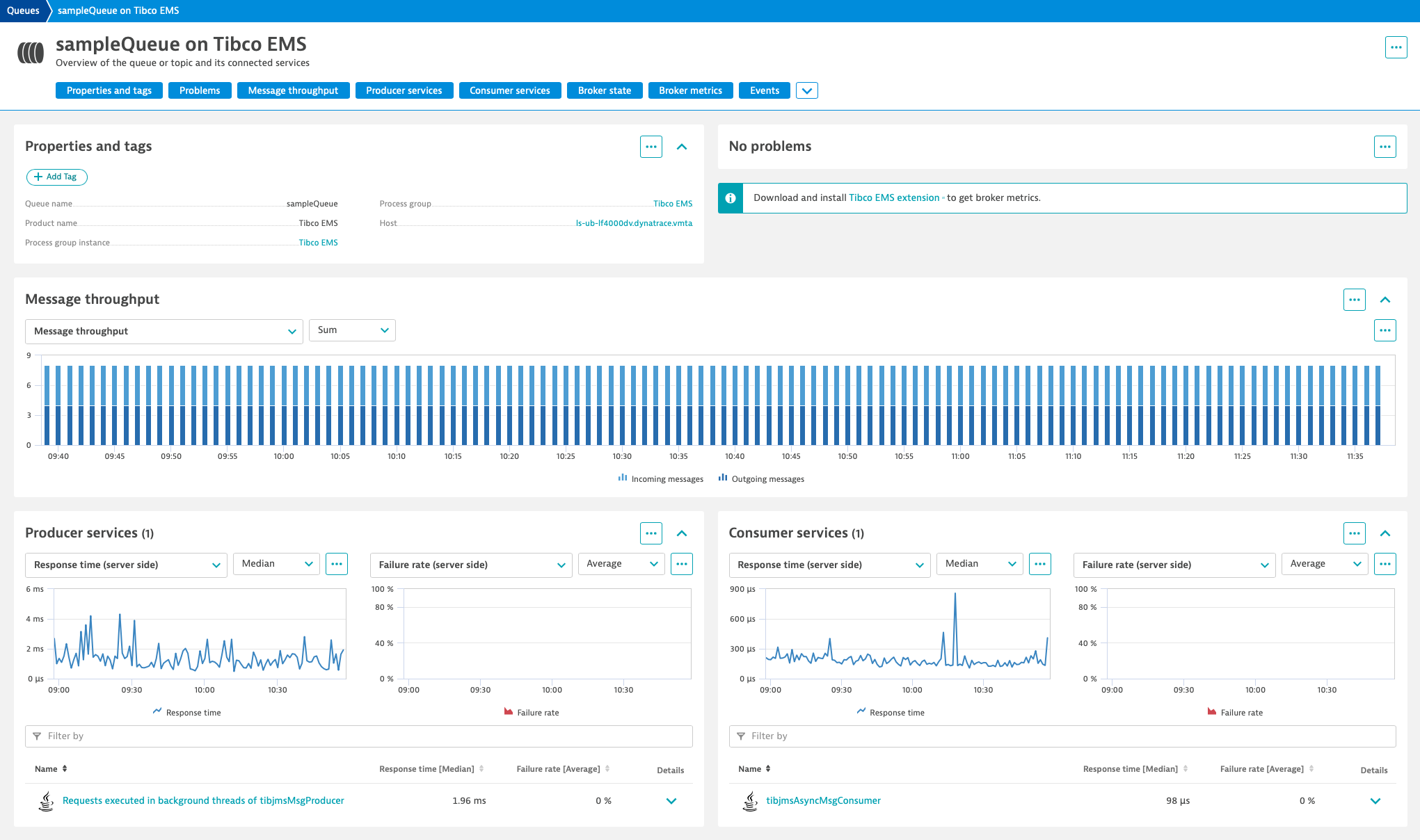Open Producer Average aggregation dropdown
The height and width of the screenshot is (840, 1420).
point(621,564)
